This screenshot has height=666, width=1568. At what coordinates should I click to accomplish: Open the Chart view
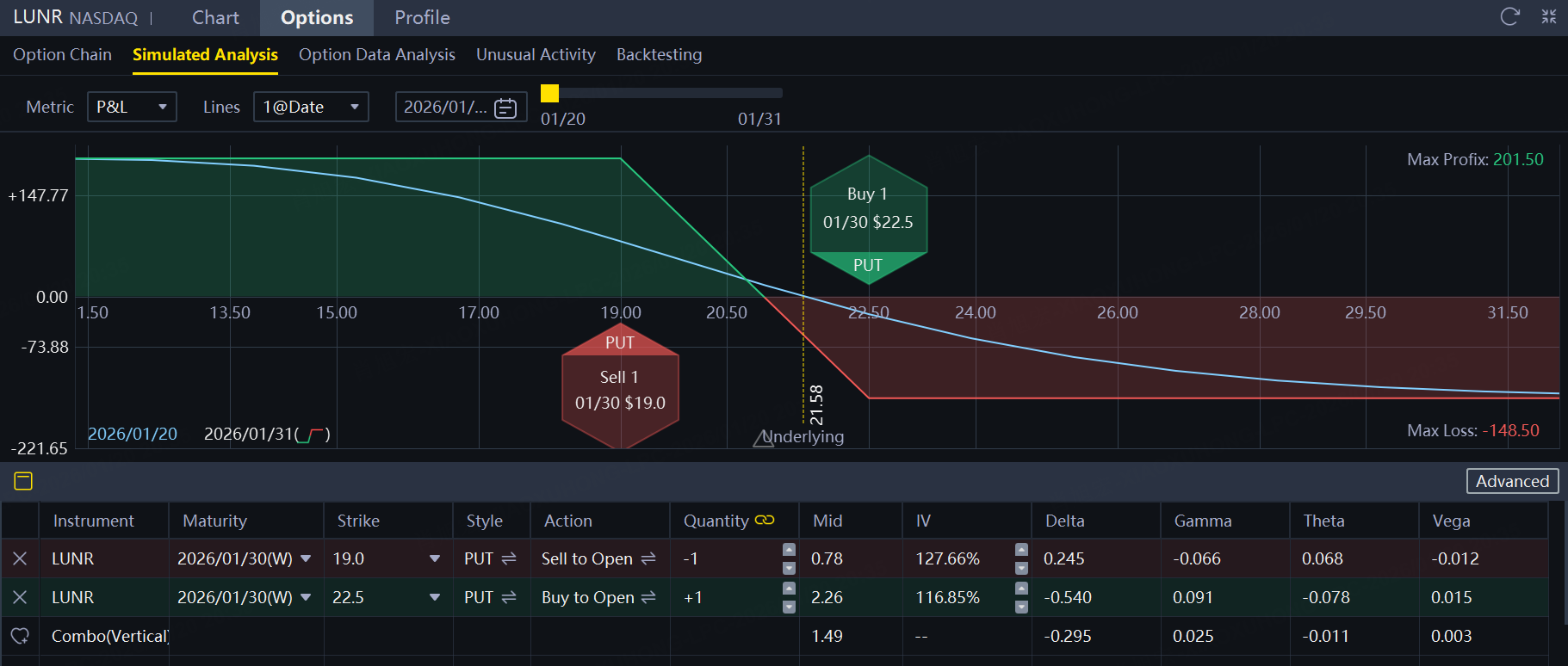click(215, 18)
